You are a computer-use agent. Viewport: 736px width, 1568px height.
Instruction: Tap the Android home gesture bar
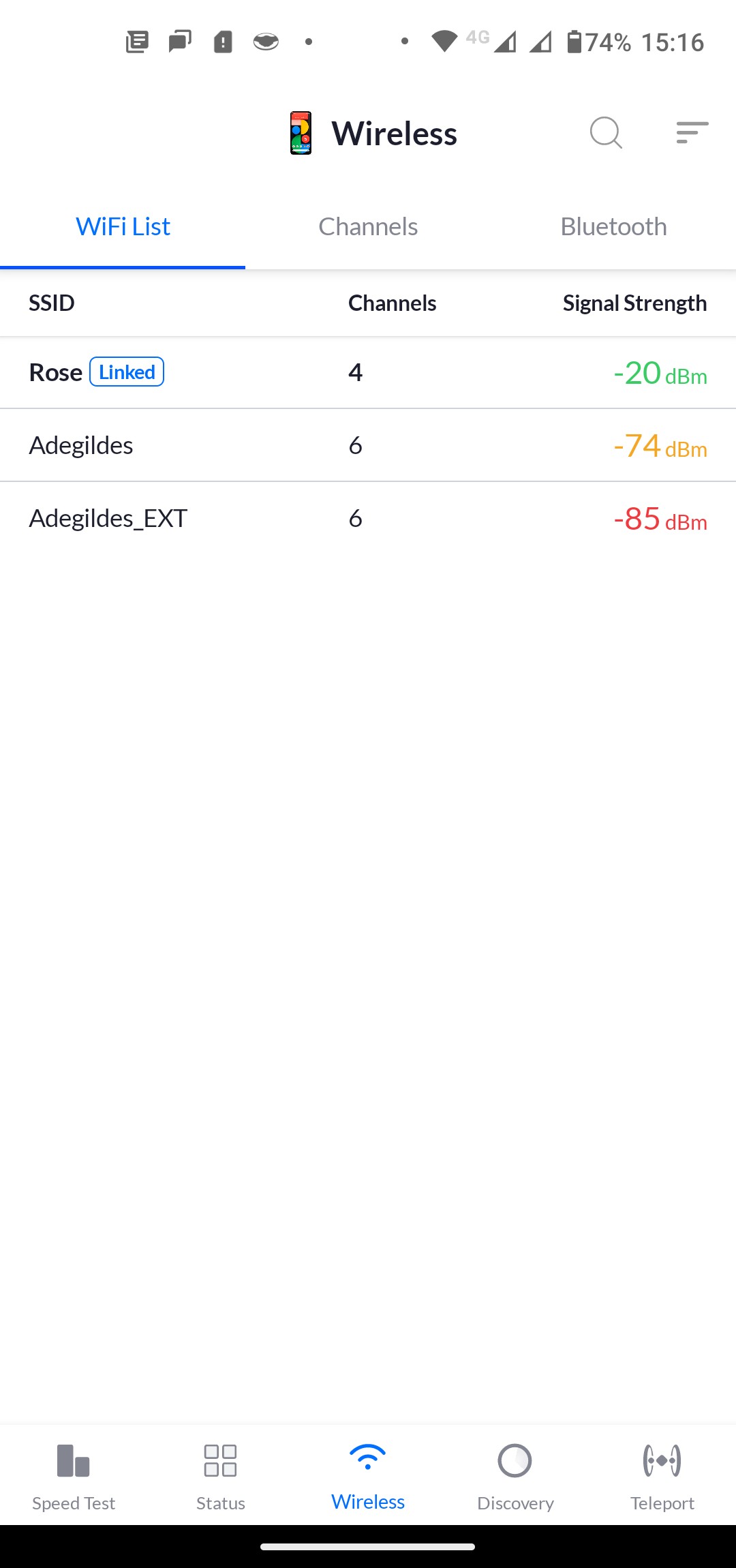pyautogui.click(x=368, y=1546)
